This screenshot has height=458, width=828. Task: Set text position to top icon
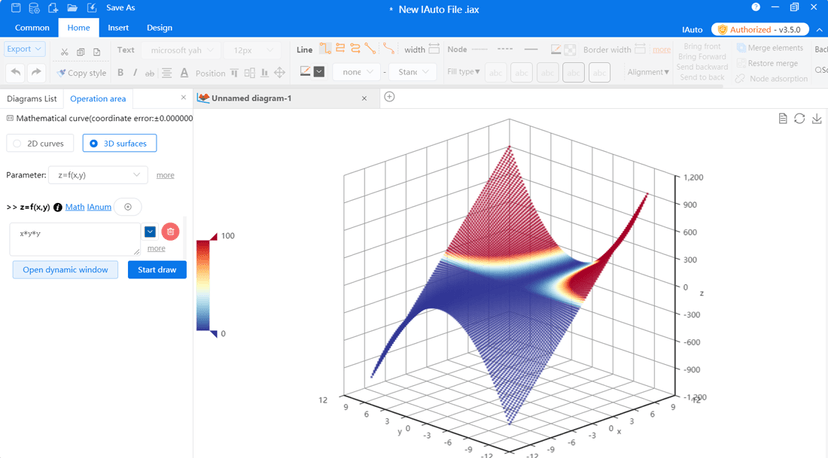coord(234,73)
